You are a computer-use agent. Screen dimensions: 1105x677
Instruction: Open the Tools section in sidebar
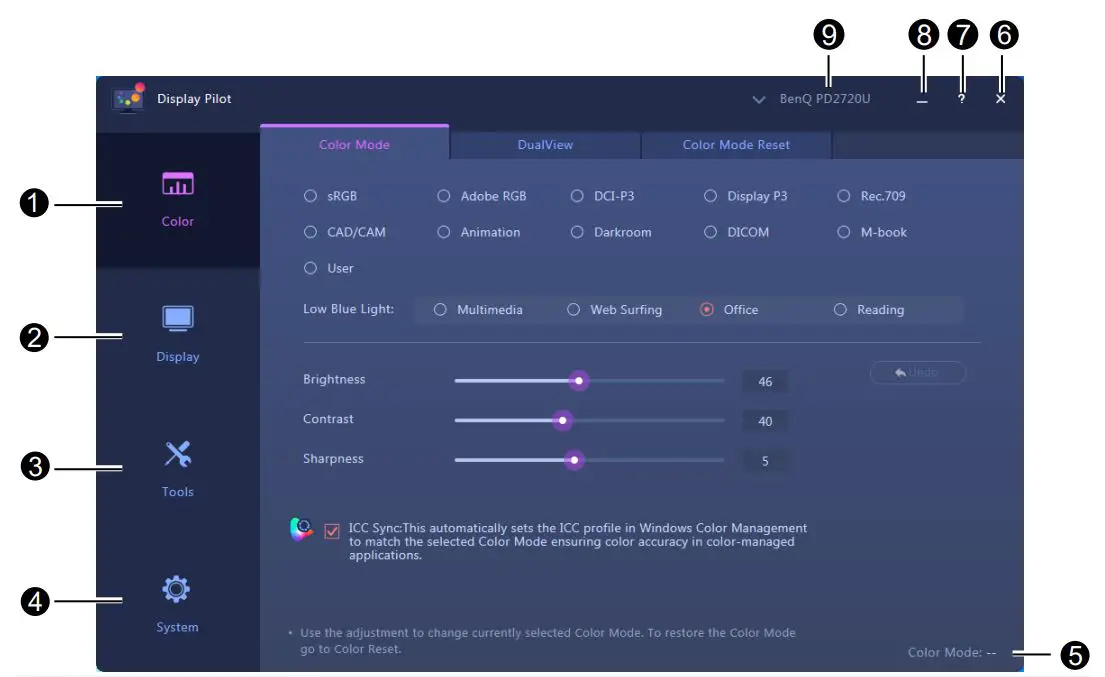[x=178, y=470]
